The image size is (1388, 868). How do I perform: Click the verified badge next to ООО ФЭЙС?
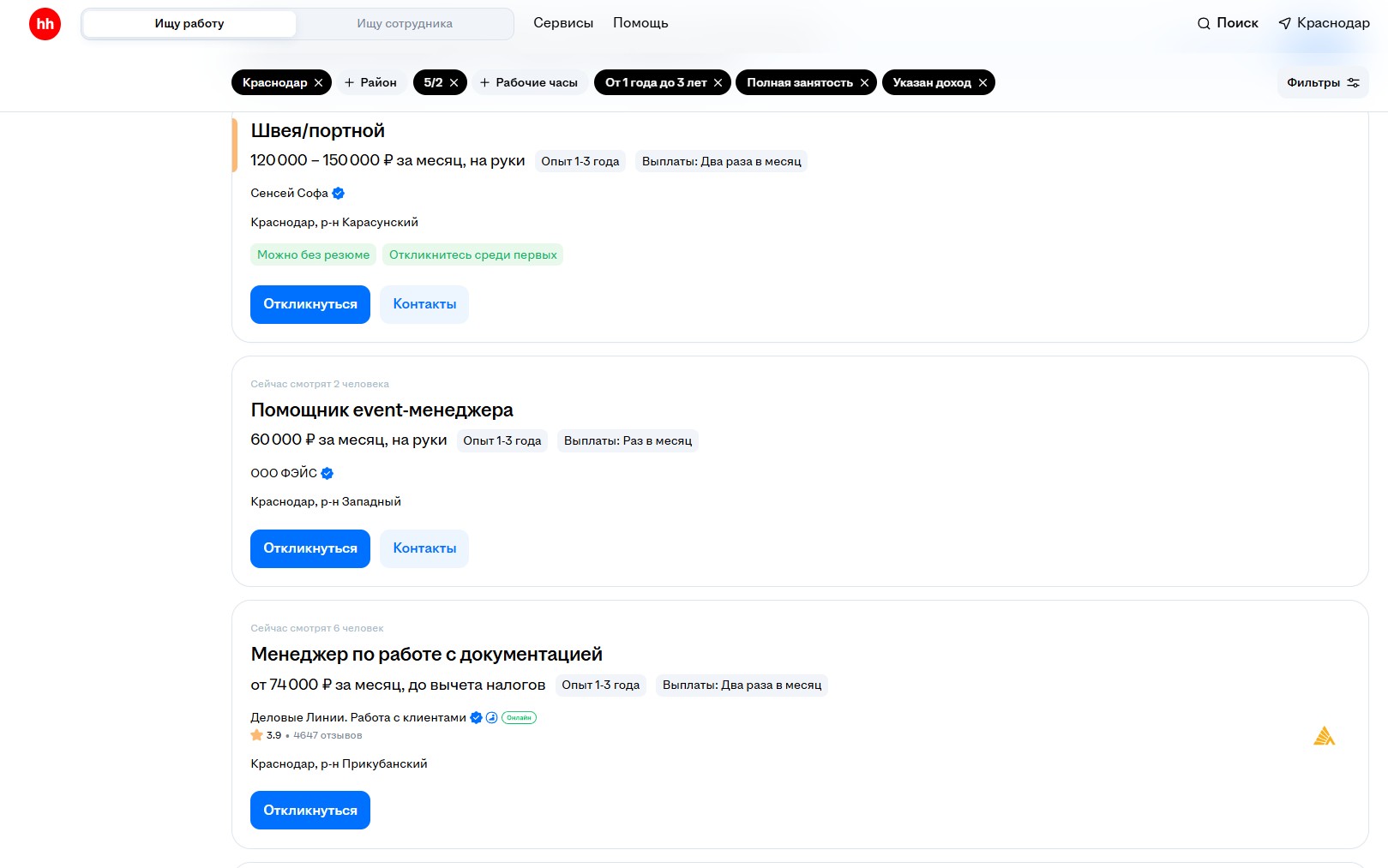click(327, 473)
